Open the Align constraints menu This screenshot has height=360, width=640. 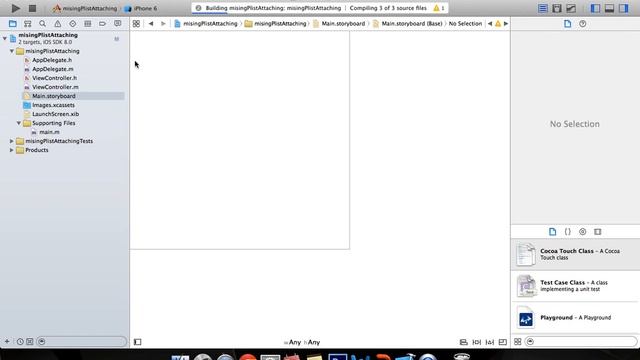pyautogui.click(x=463, y=342)
